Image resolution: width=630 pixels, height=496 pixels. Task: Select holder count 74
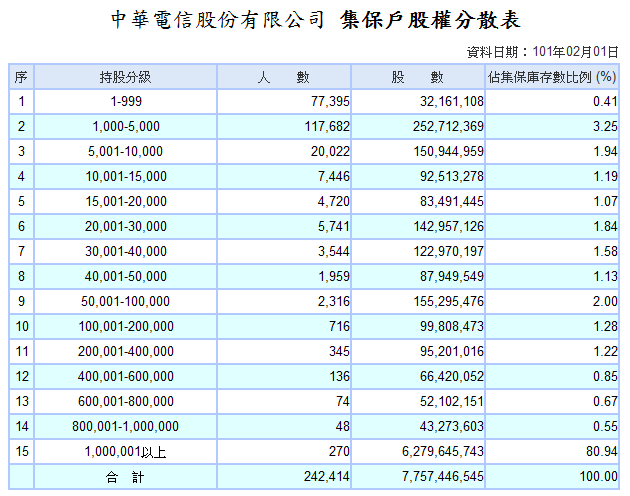click(x=343, y=402)
